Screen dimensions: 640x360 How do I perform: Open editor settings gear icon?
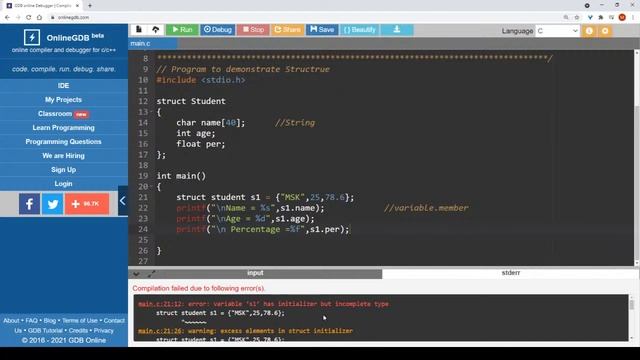point(605,31)
